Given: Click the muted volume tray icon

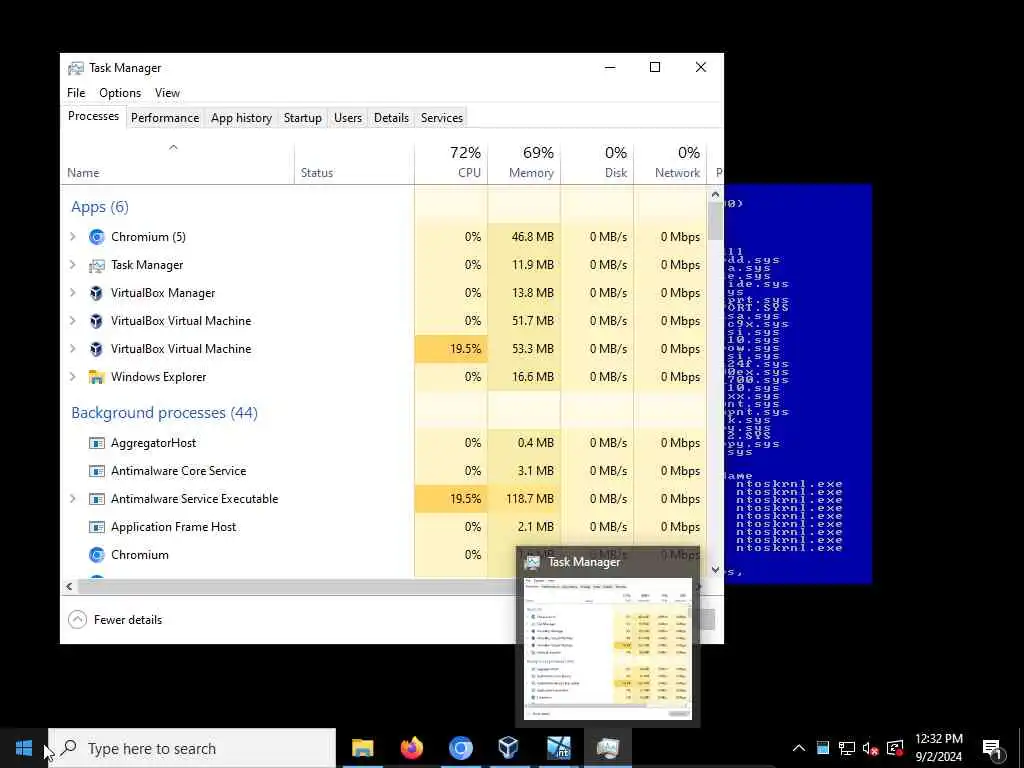Looking at the screenshot, I should [870, 748].
